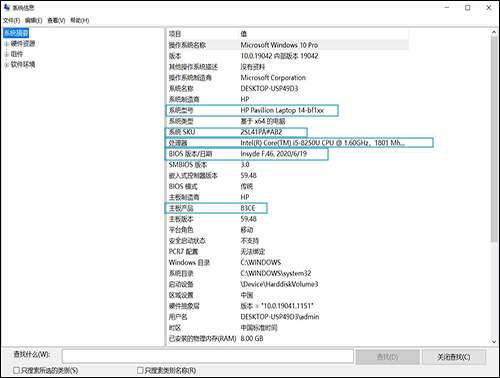Select the 软件环境 tree label
This screenshot has height=378, width=500.
pyautogui.click(x=23, y=65)
